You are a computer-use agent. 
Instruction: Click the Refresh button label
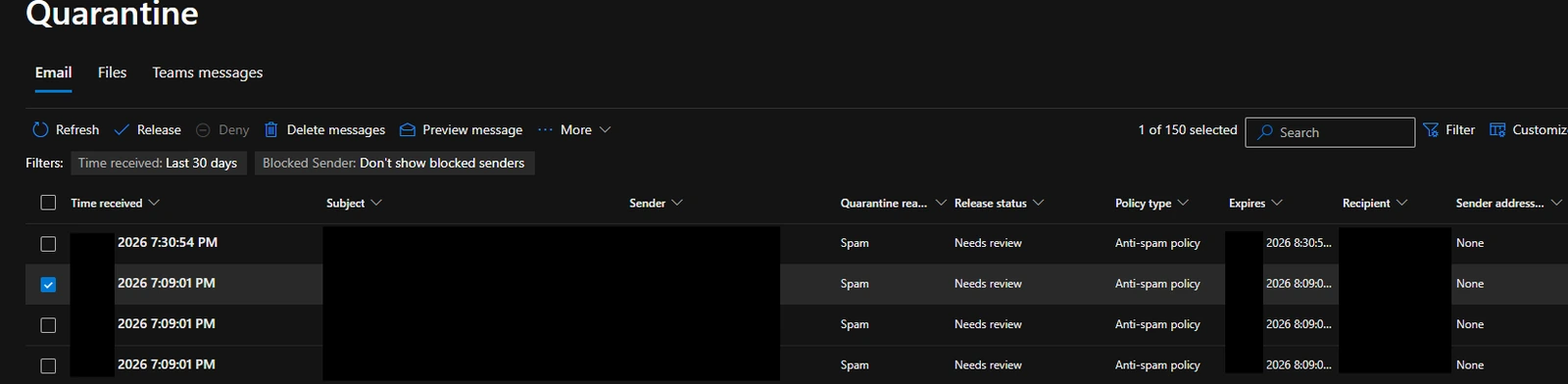pos(77,130)
